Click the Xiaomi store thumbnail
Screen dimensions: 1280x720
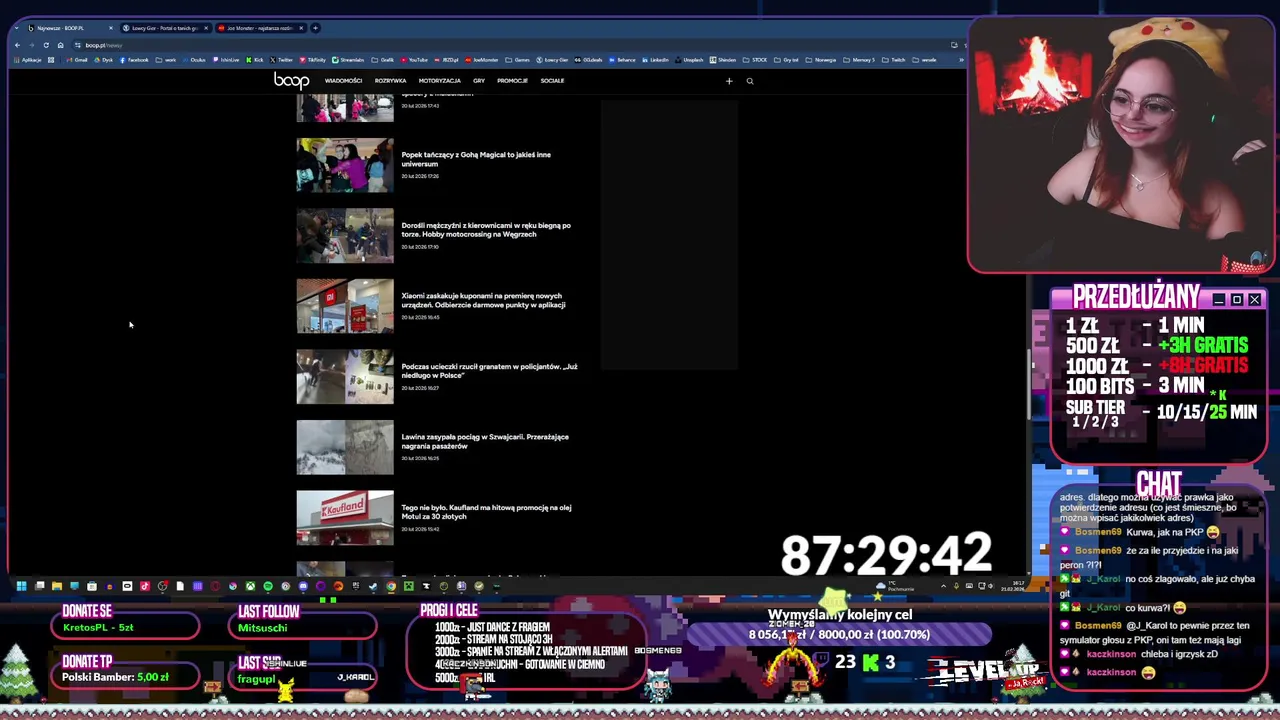(x=345, y=306)
